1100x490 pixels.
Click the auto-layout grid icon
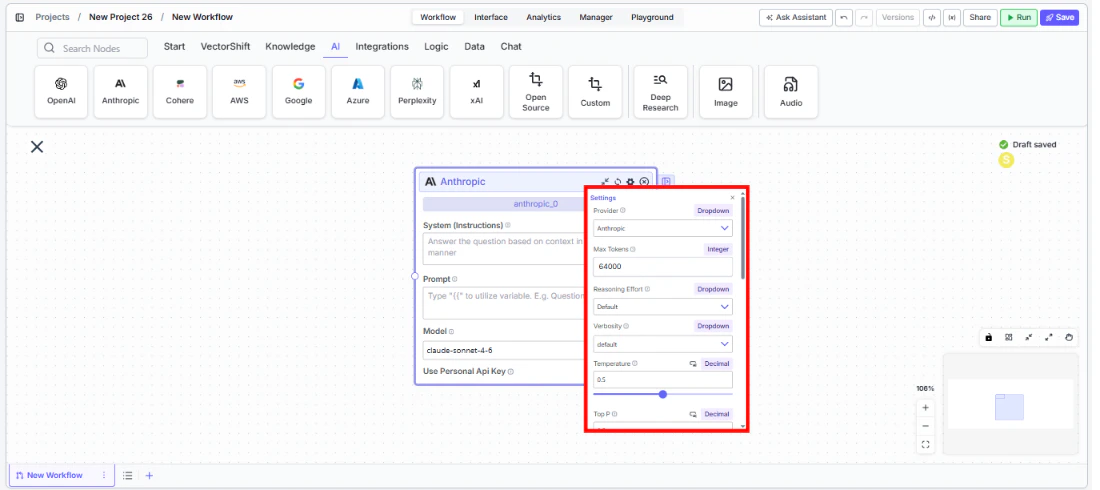(x=1009, y=338)
